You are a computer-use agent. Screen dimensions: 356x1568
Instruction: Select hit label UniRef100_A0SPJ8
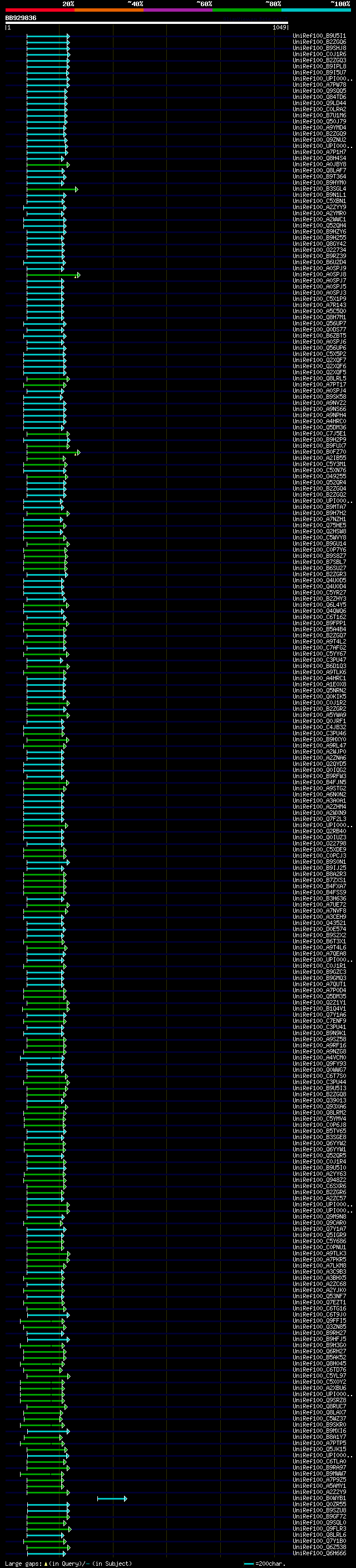(319, 275)
